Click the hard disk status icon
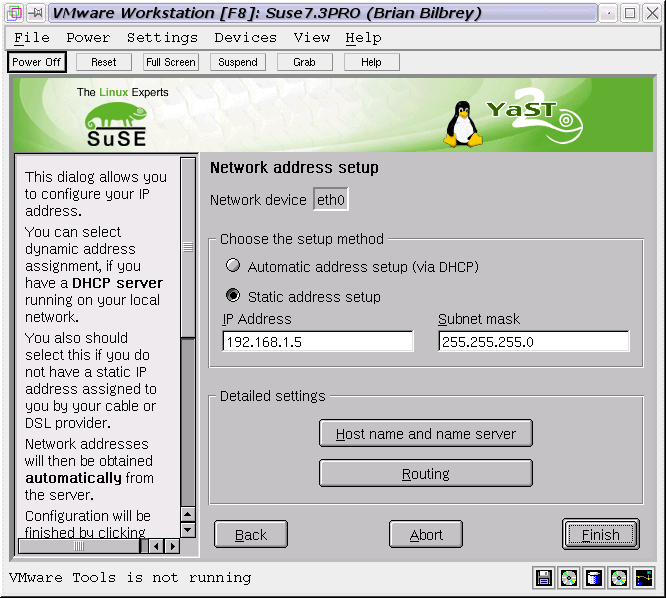 pyautogui.click(x=594, y=578)
